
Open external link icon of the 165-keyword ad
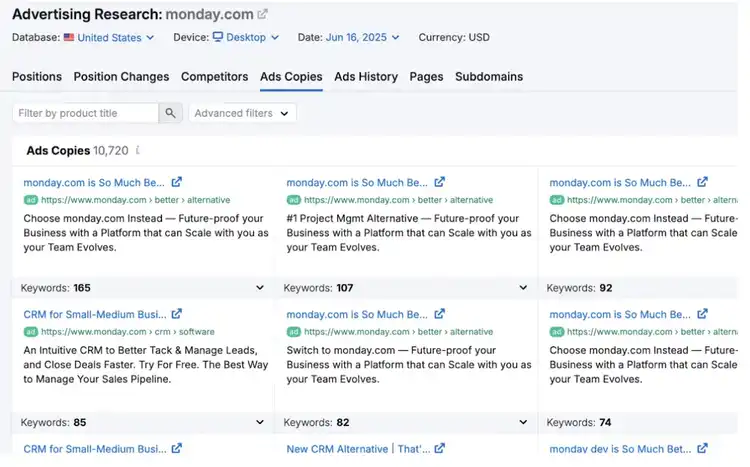[x=176, y=182]
